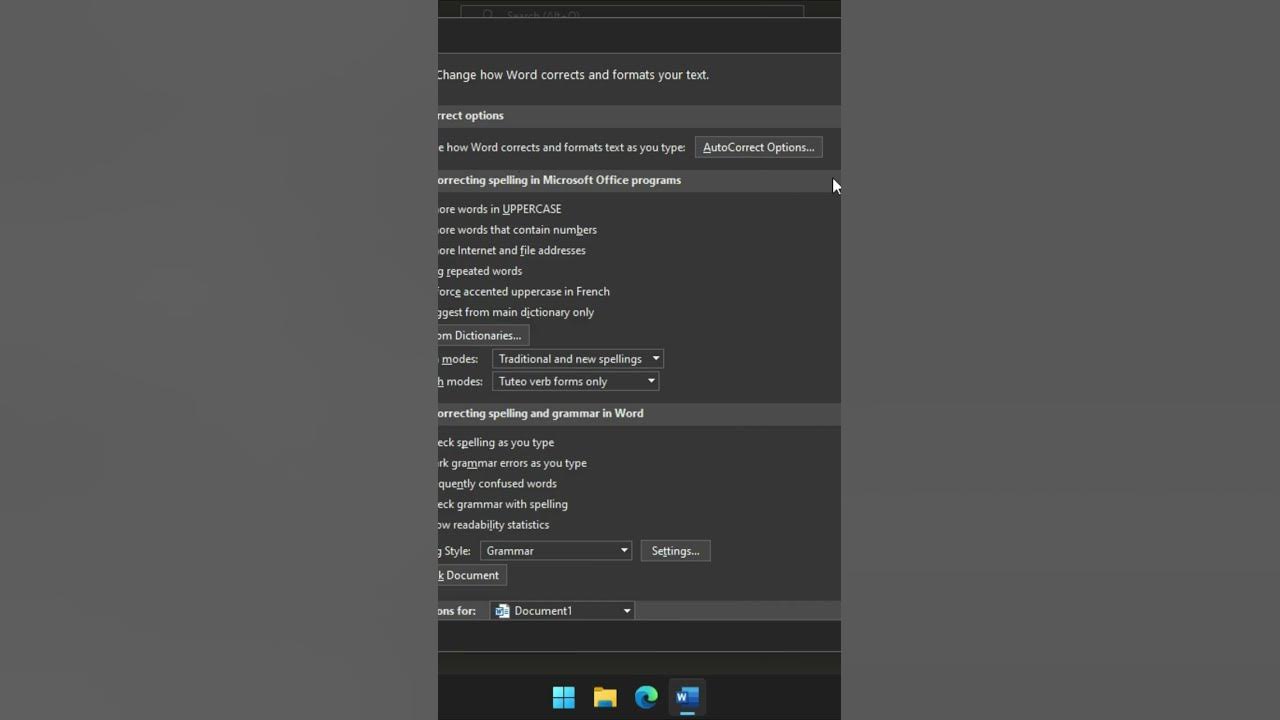
Task: Launch Microsoft Edge from the taskbar
Action: [646, 697]
